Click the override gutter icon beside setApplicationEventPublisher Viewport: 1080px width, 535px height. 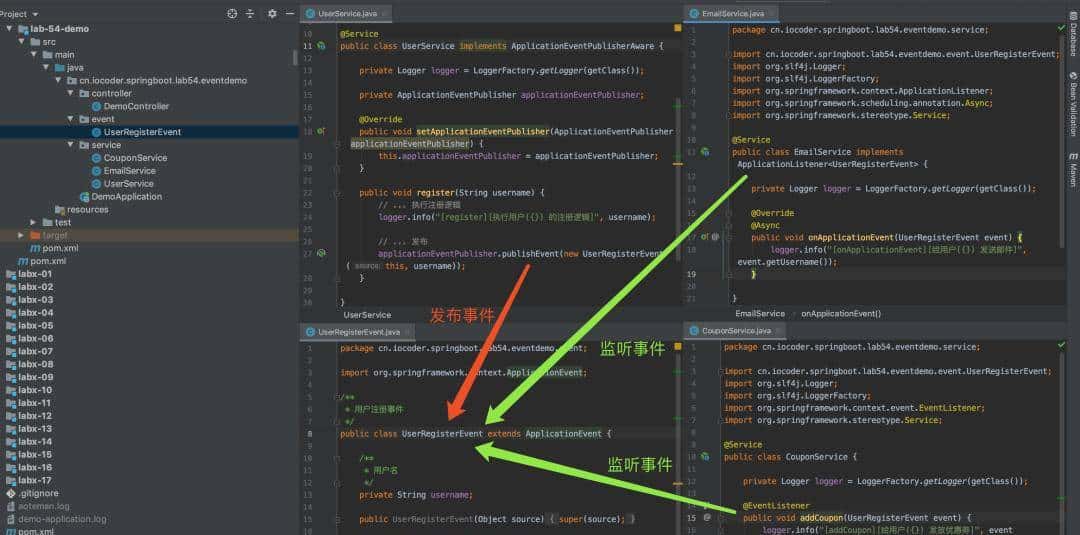coord(321,131)
